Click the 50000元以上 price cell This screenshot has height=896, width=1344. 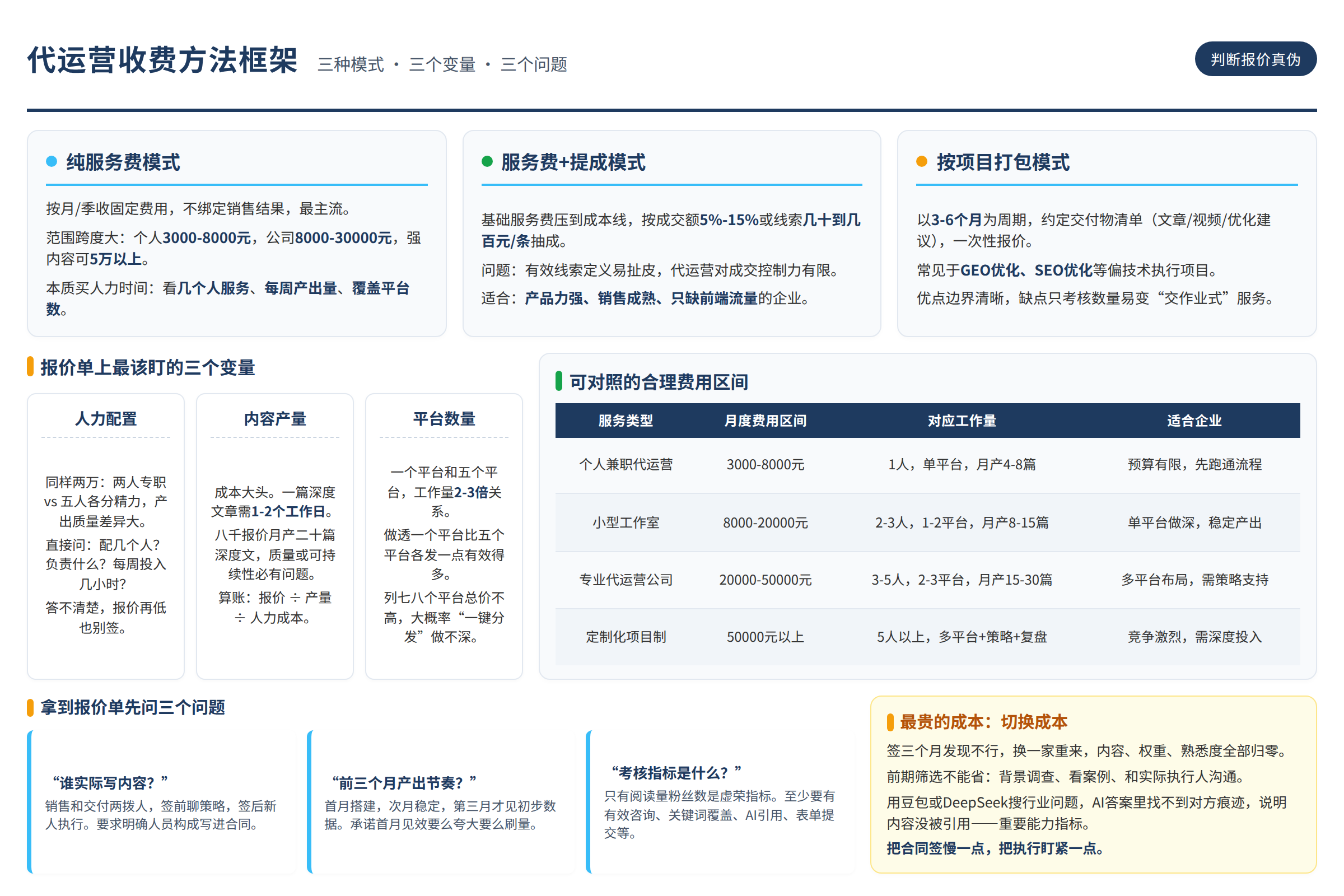click(765, 637)
